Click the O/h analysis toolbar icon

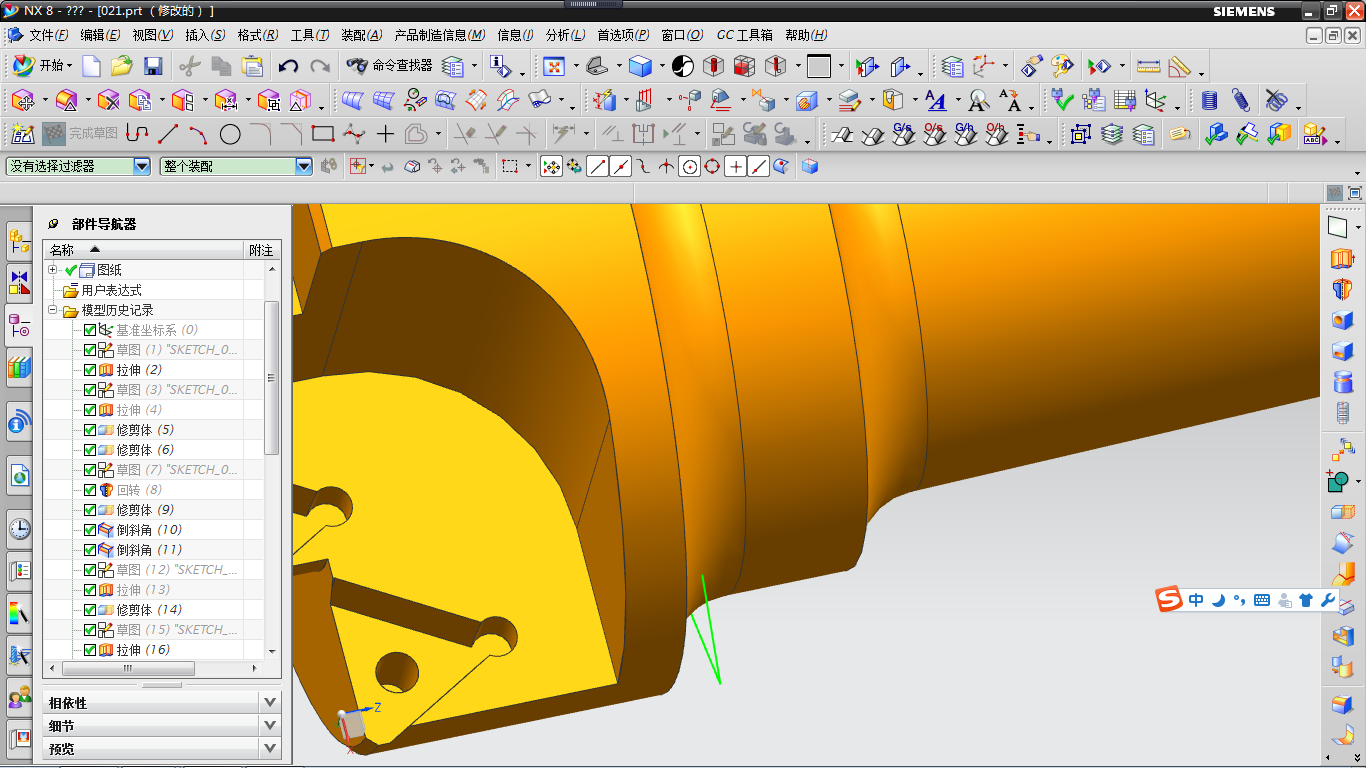996,133
